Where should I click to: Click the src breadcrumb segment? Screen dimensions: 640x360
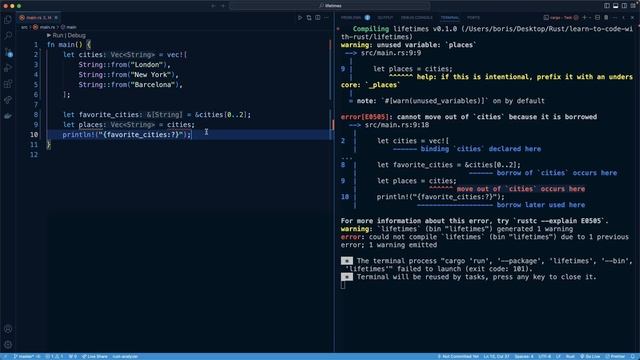click(x=24, y=27)
